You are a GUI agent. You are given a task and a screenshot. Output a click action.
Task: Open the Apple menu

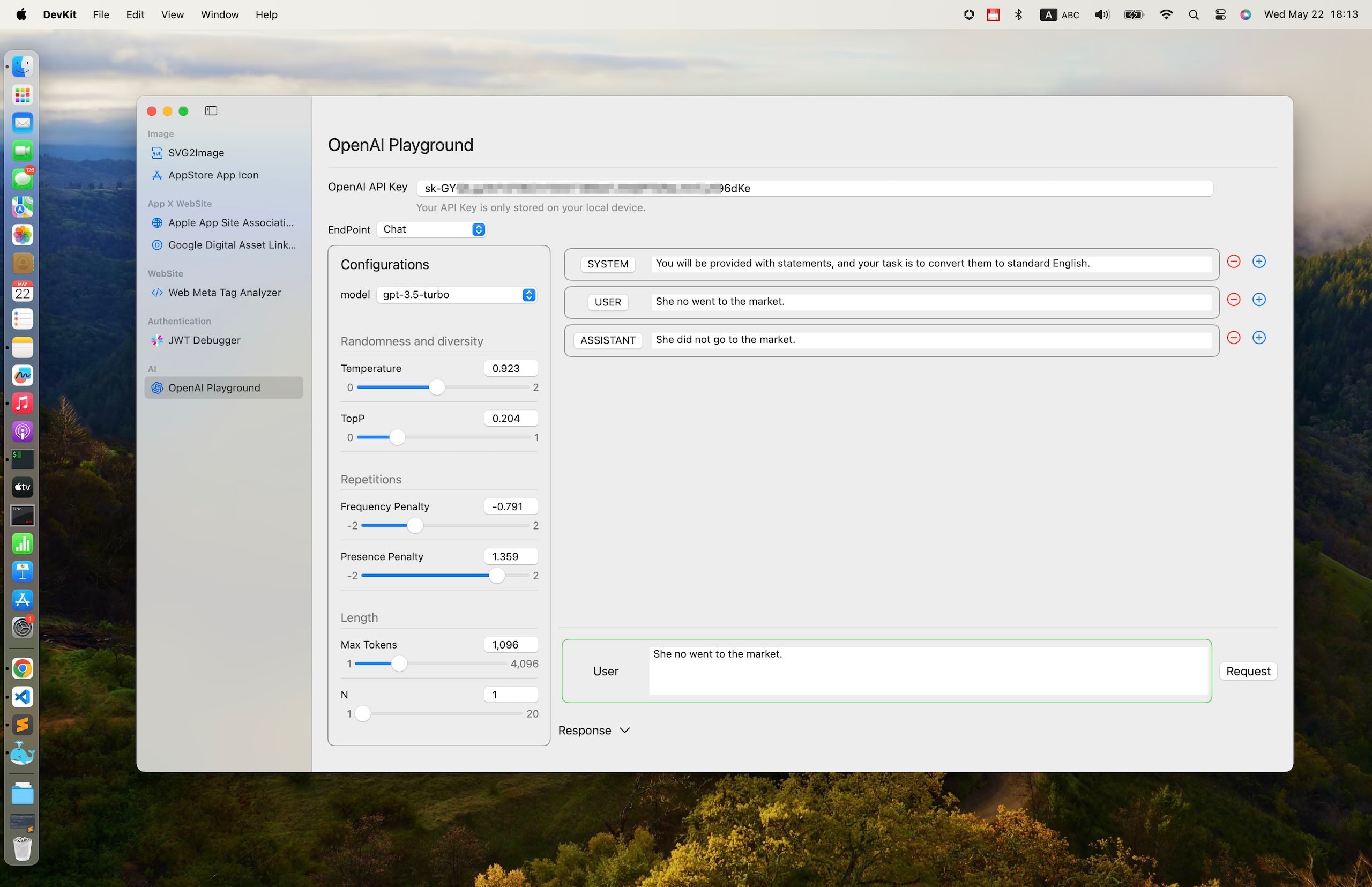click(x=21, y=15)
